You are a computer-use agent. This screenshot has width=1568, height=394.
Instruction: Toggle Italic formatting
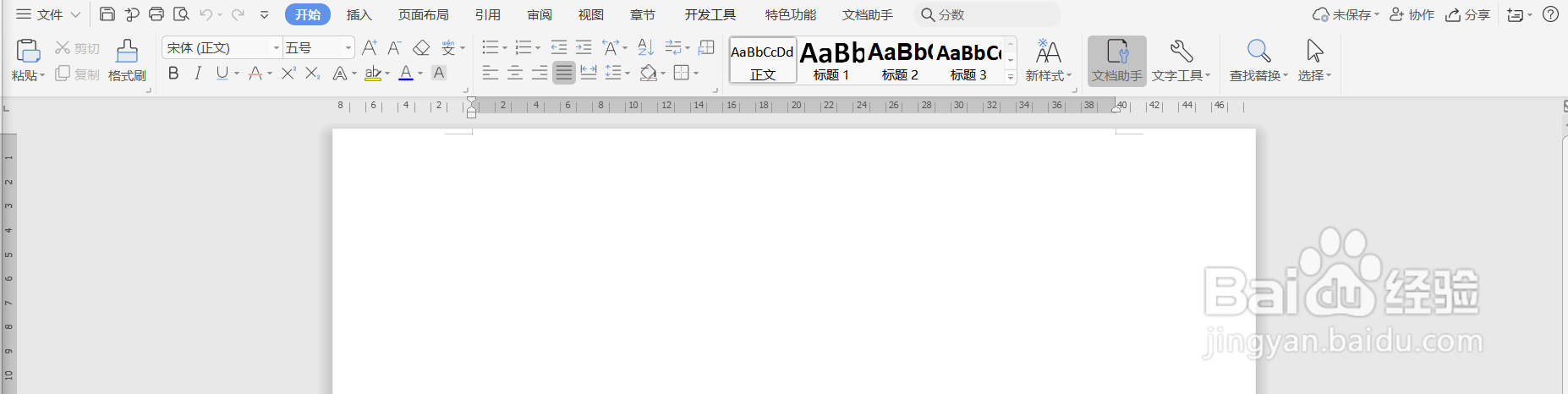(198, 74)
